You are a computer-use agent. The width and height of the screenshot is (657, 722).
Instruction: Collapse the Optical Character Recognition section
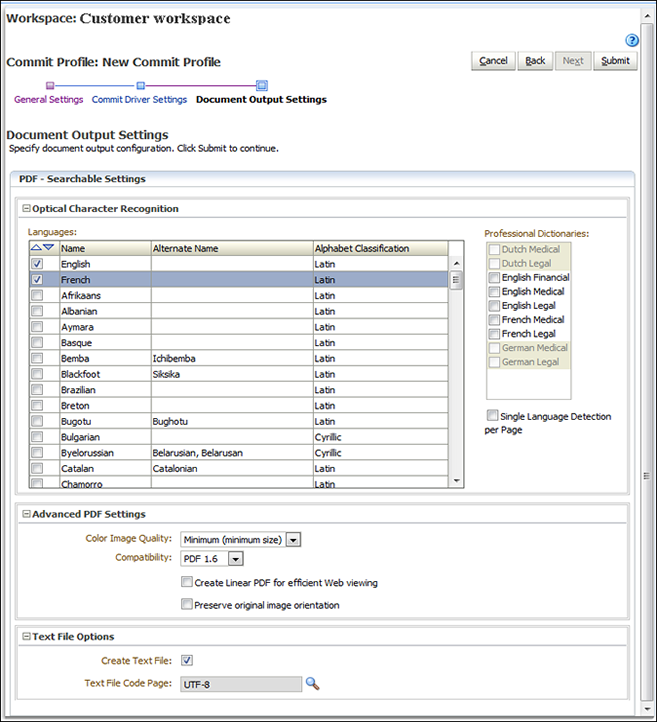click(27, 209)
